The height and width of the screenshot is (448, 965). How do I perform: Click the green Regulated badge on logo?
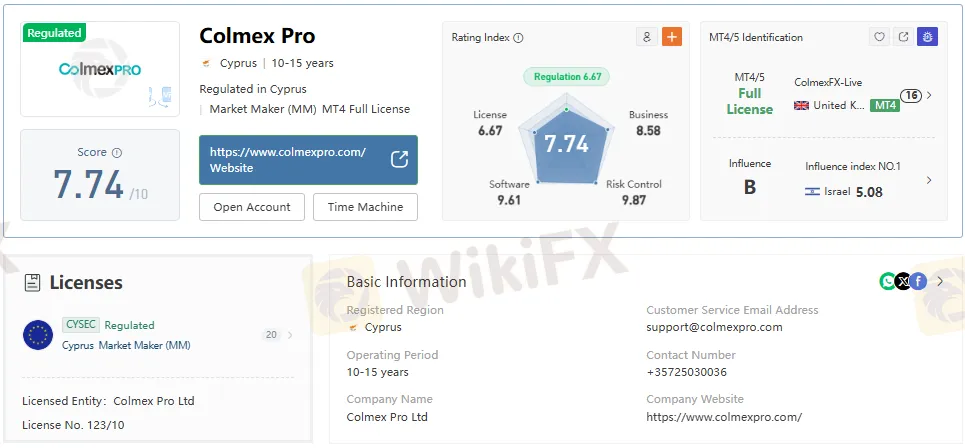(54, 33)
